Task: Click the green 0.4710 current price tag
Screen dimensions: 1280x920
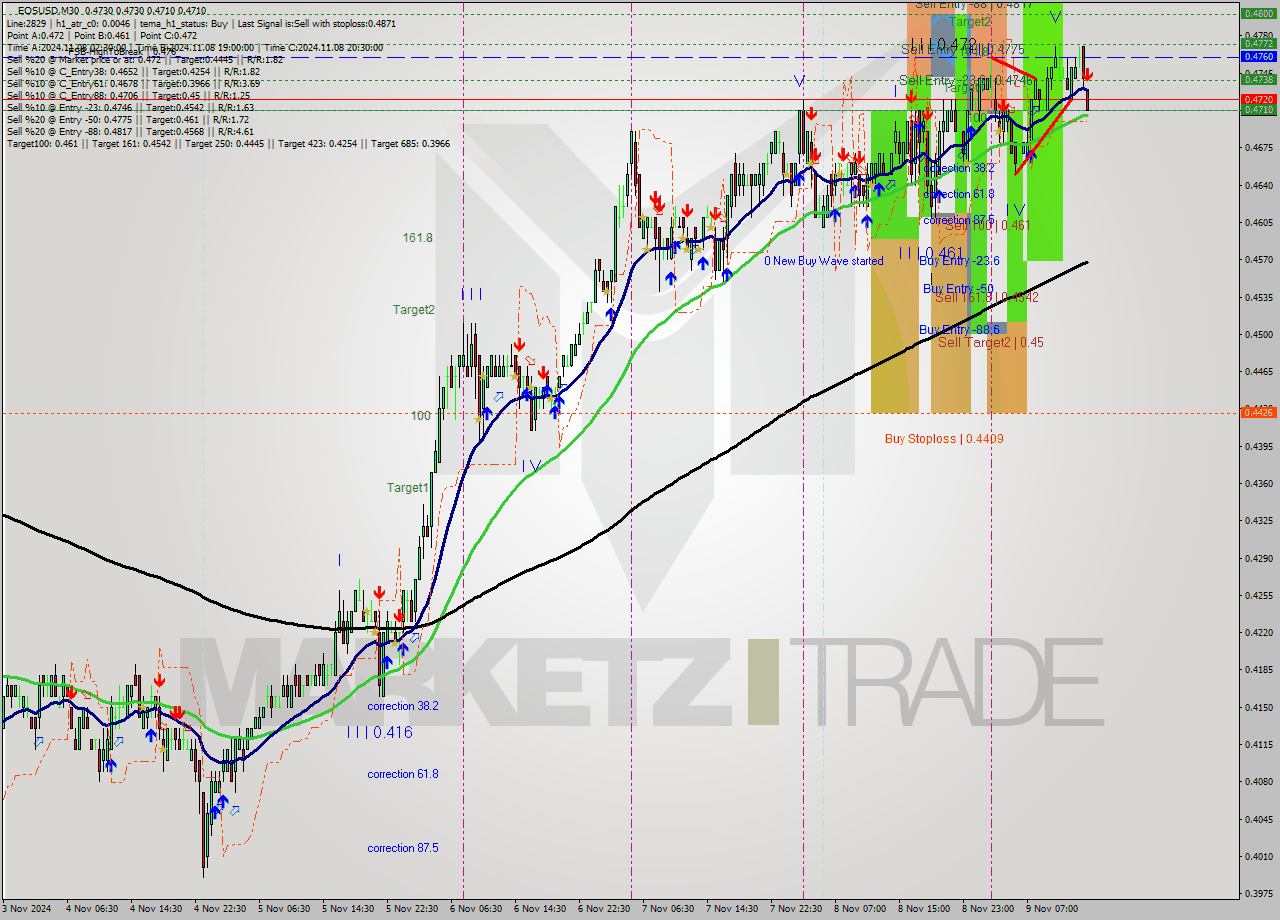Action: pos(1257,110)
